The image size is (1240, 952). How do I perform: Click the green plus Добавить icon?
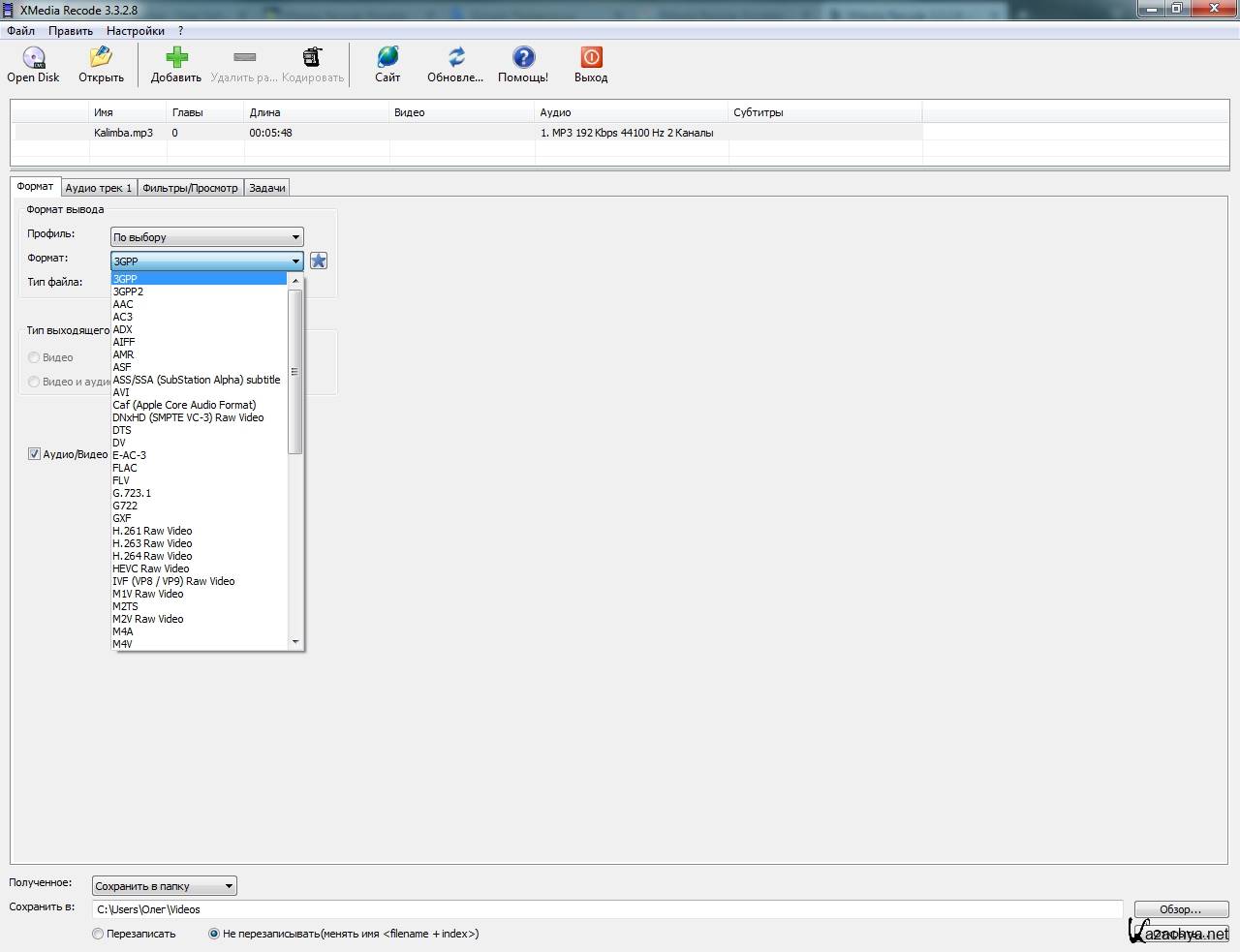[176, 58]
